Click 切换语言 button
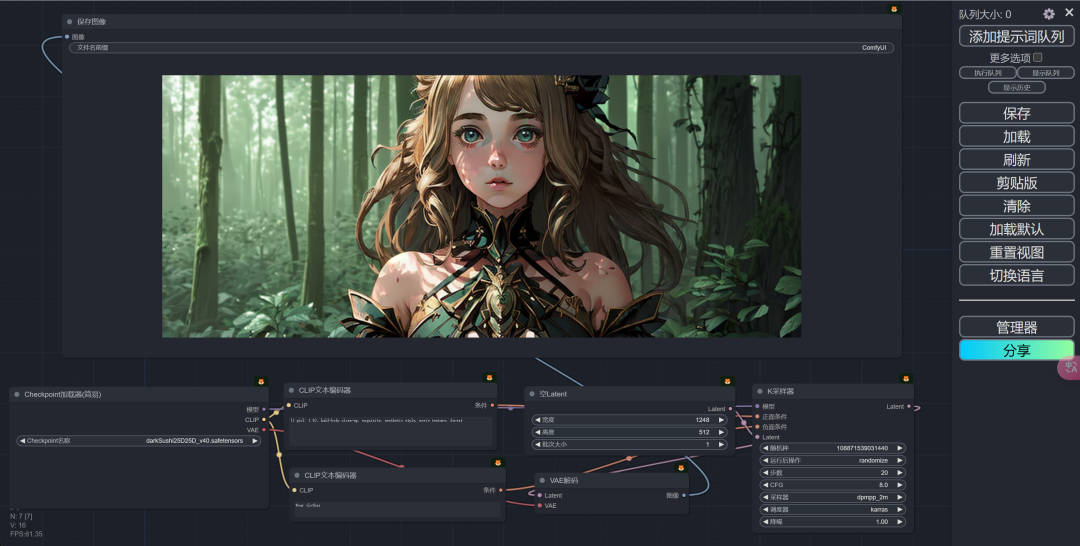This screenshot has height=546, width=1080. tap(1017, 275)
